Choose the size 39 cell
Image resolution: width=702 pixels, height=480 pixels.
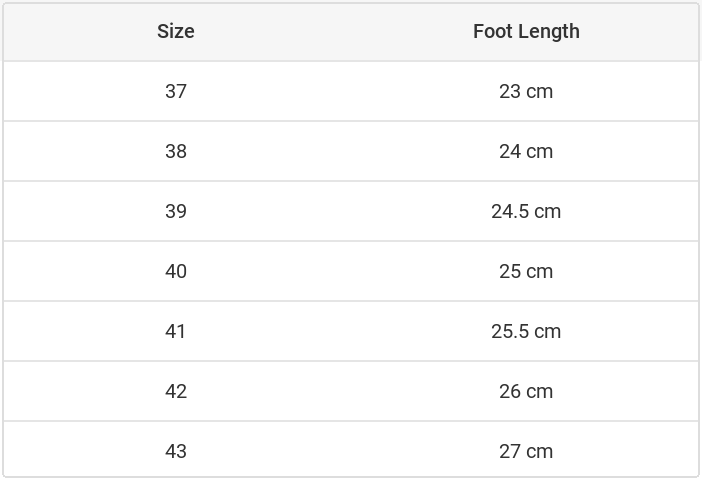pos(176,211)
